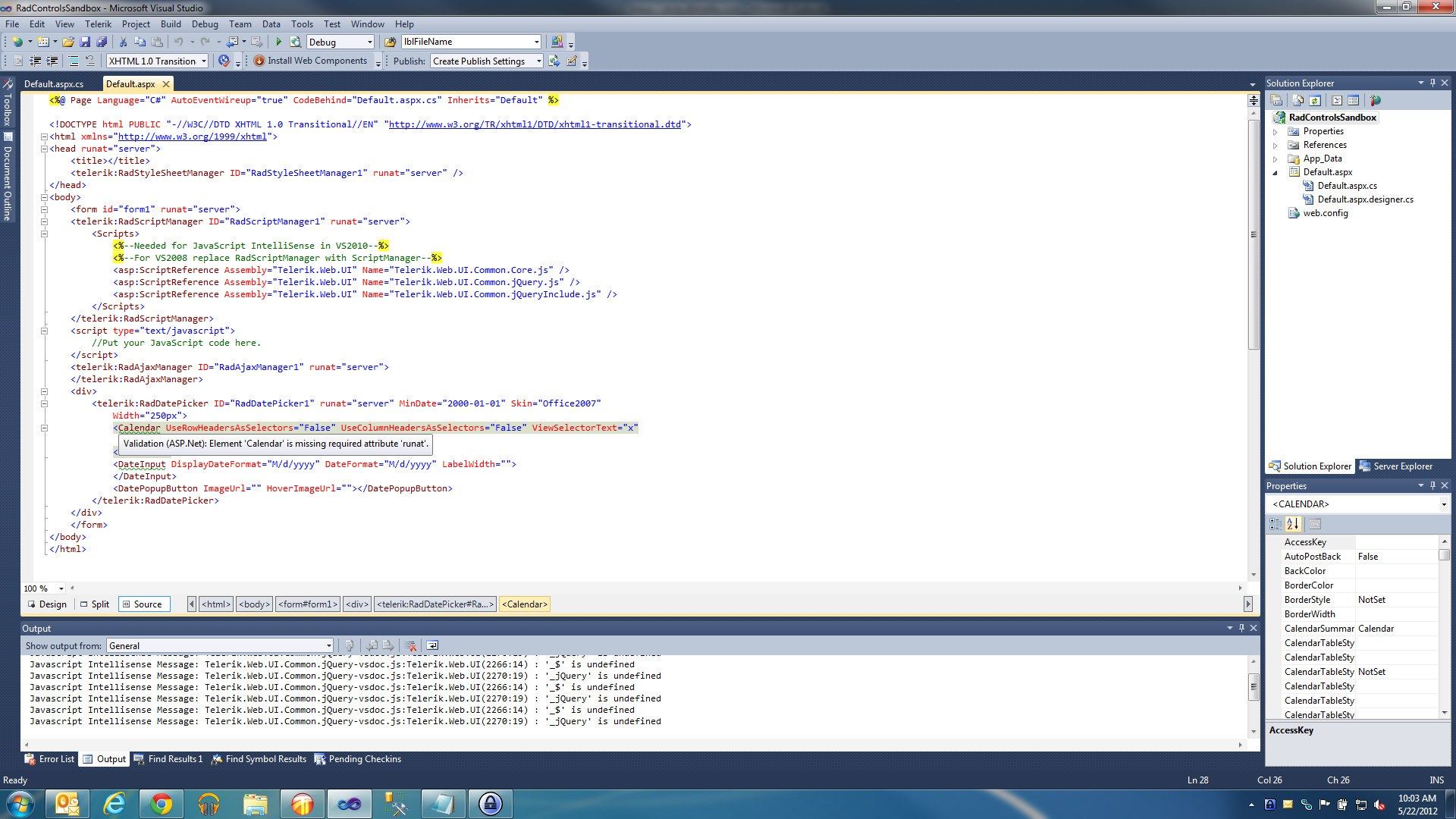Open the Error List tab
The image size is (1456, 819).
tap(50, 758)
